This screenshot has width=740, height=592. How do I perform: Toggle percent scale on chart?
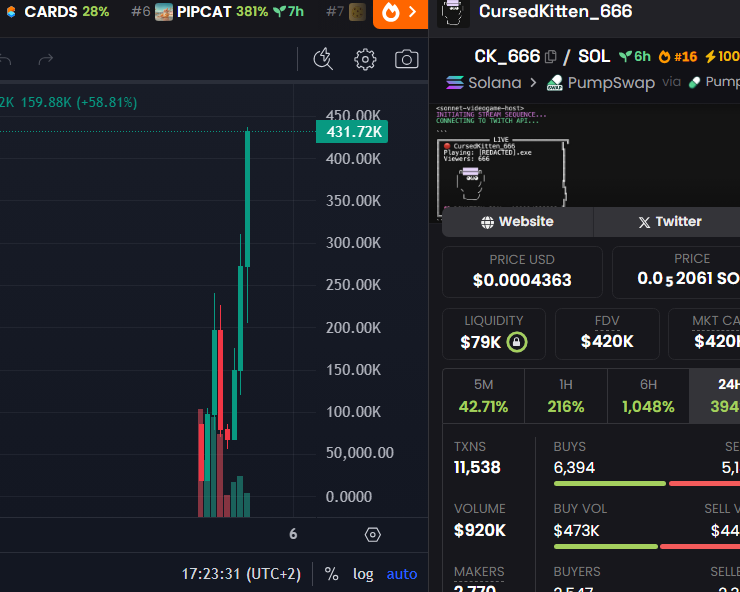click(x=331, y=574)
